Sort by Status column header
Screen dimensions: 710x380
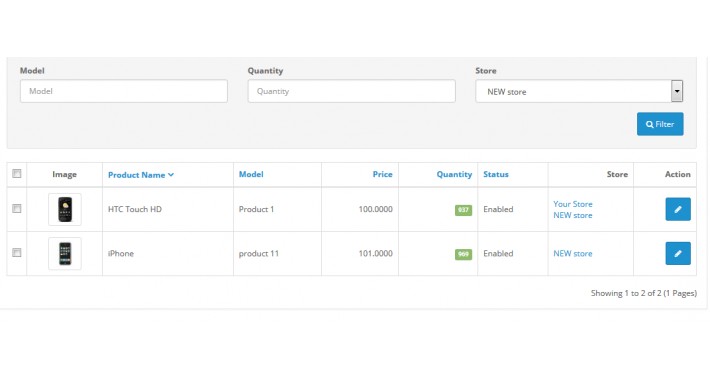[496, 174]
